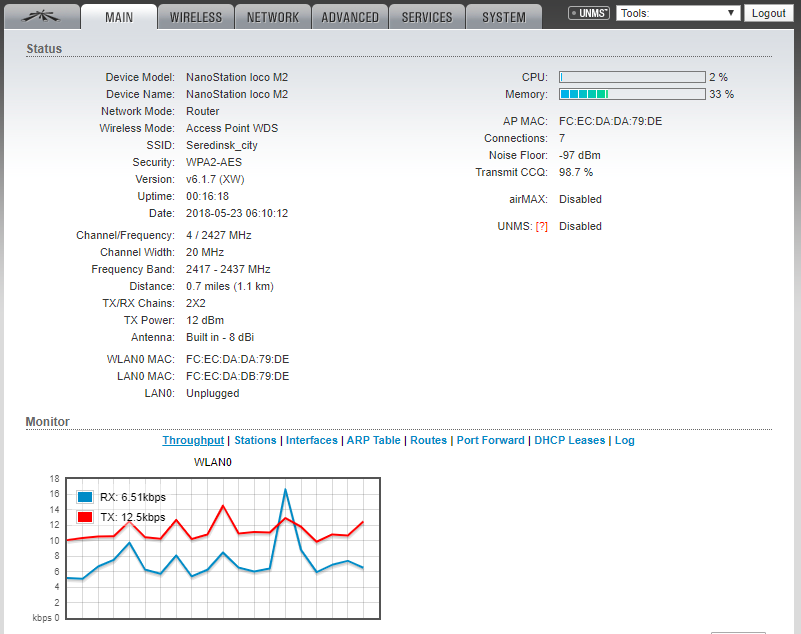Image resolution: width=801 pixels, height=634 pixels.
Task: Click the Logout button
Action: (768, 13)
